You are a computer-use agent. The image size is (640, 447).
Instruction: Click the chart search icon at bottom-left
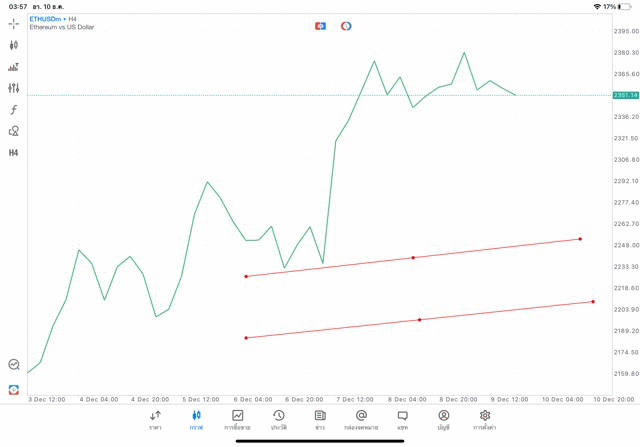14,365
